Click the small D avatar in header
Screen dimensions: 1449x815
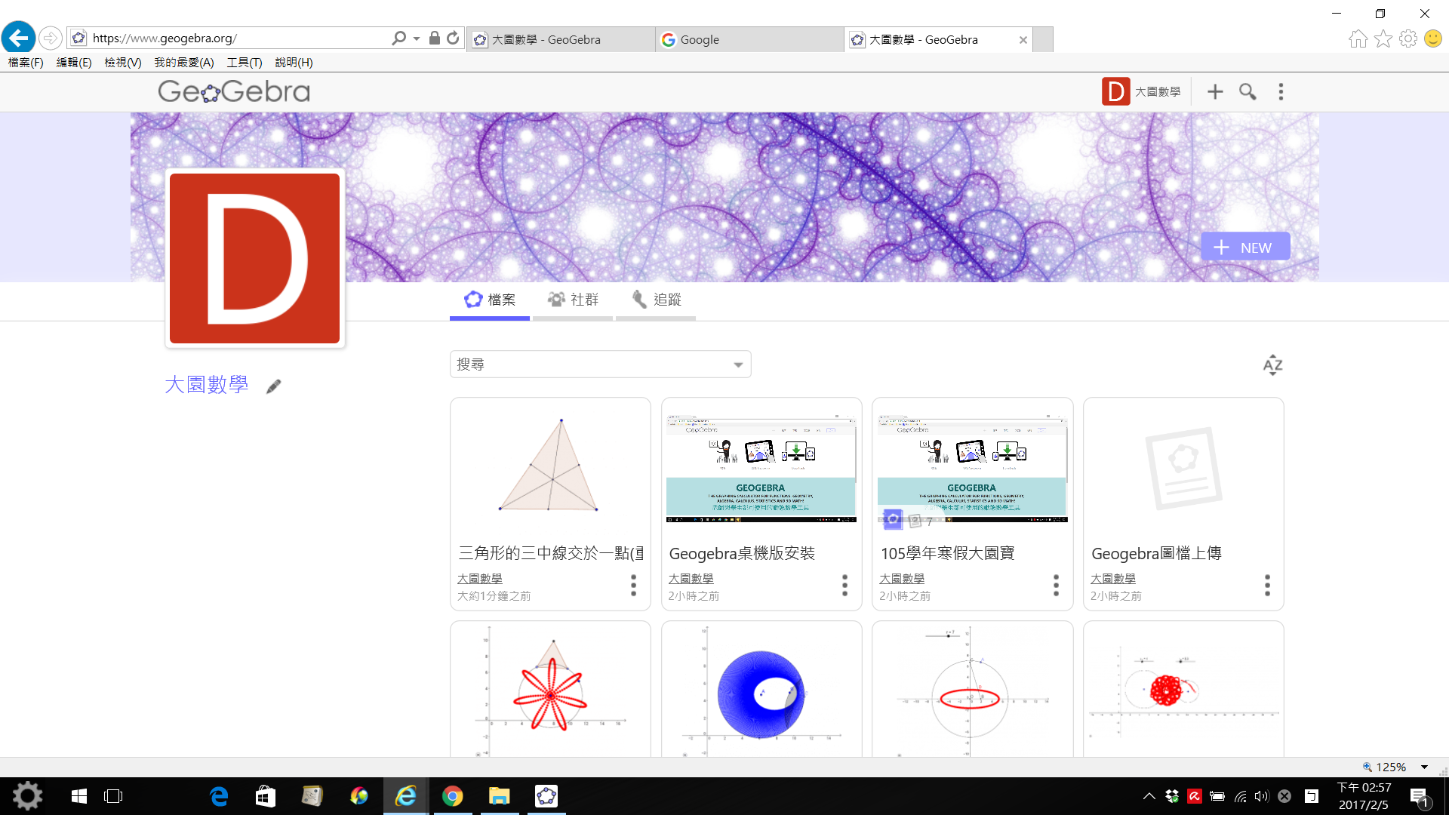pos(1116,91)
